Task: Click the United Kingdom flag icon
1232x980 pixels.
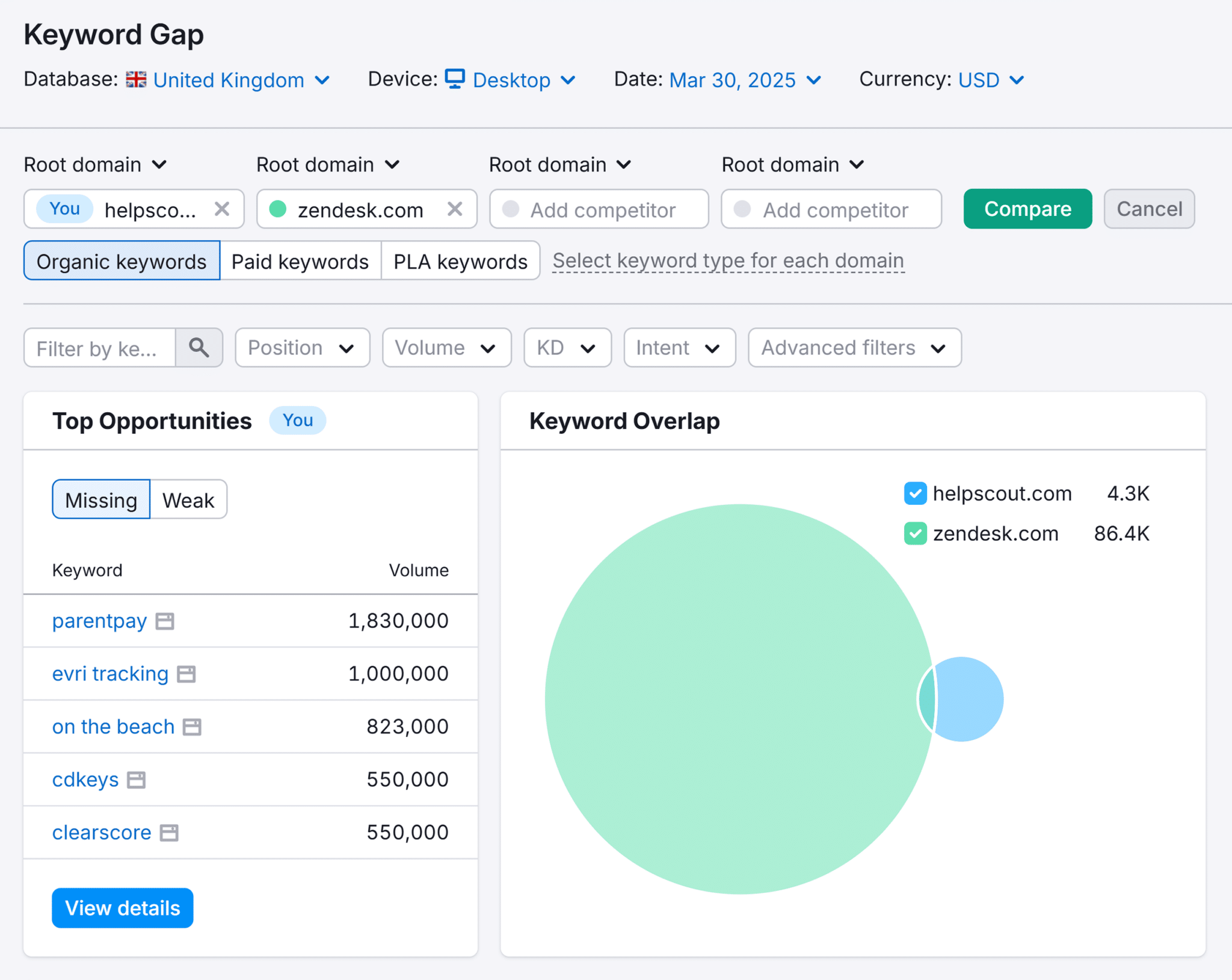Action: pos(136,79)
